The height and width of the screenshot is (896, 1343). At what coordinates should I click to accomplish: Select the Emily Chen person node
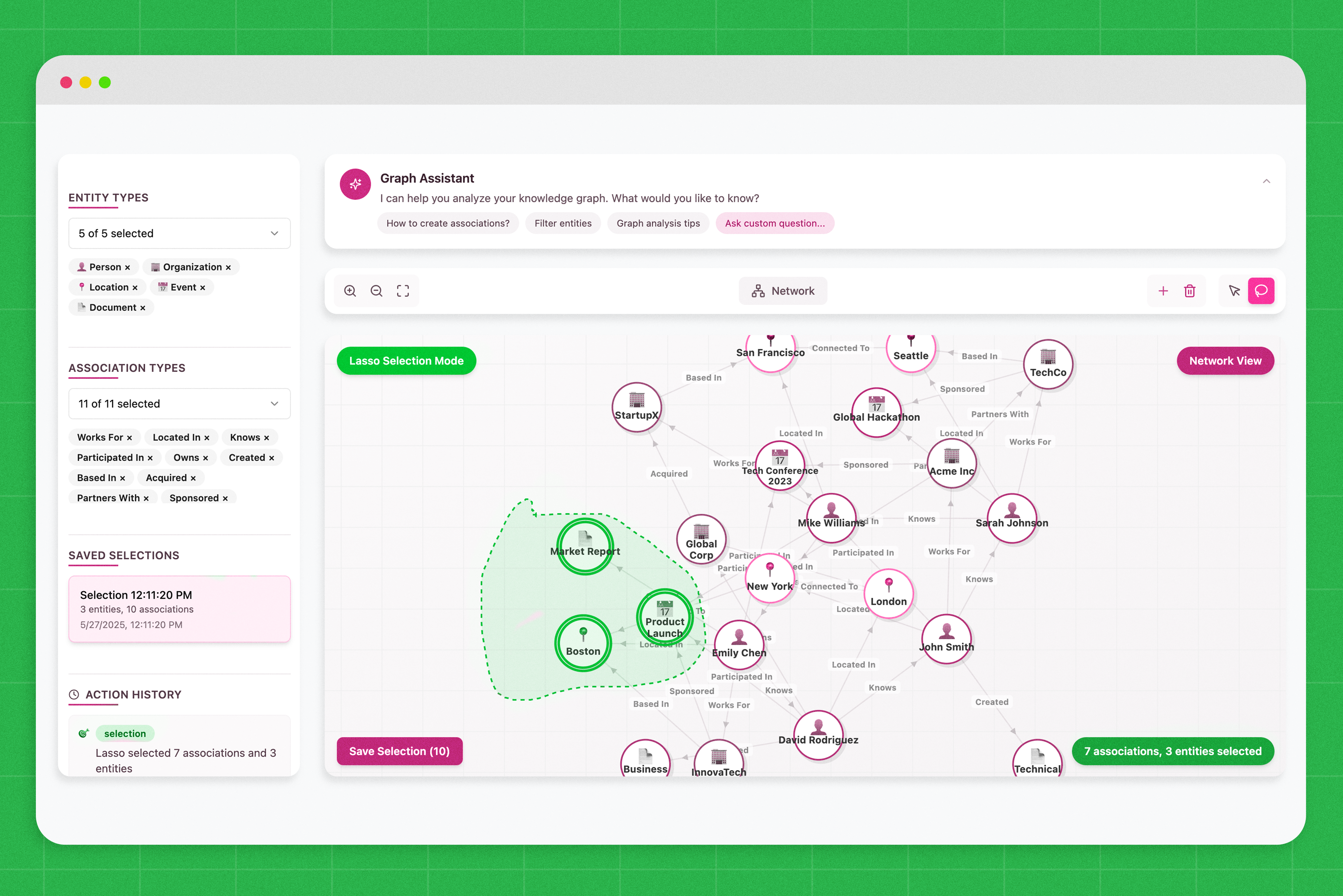[x=739, y=645]
